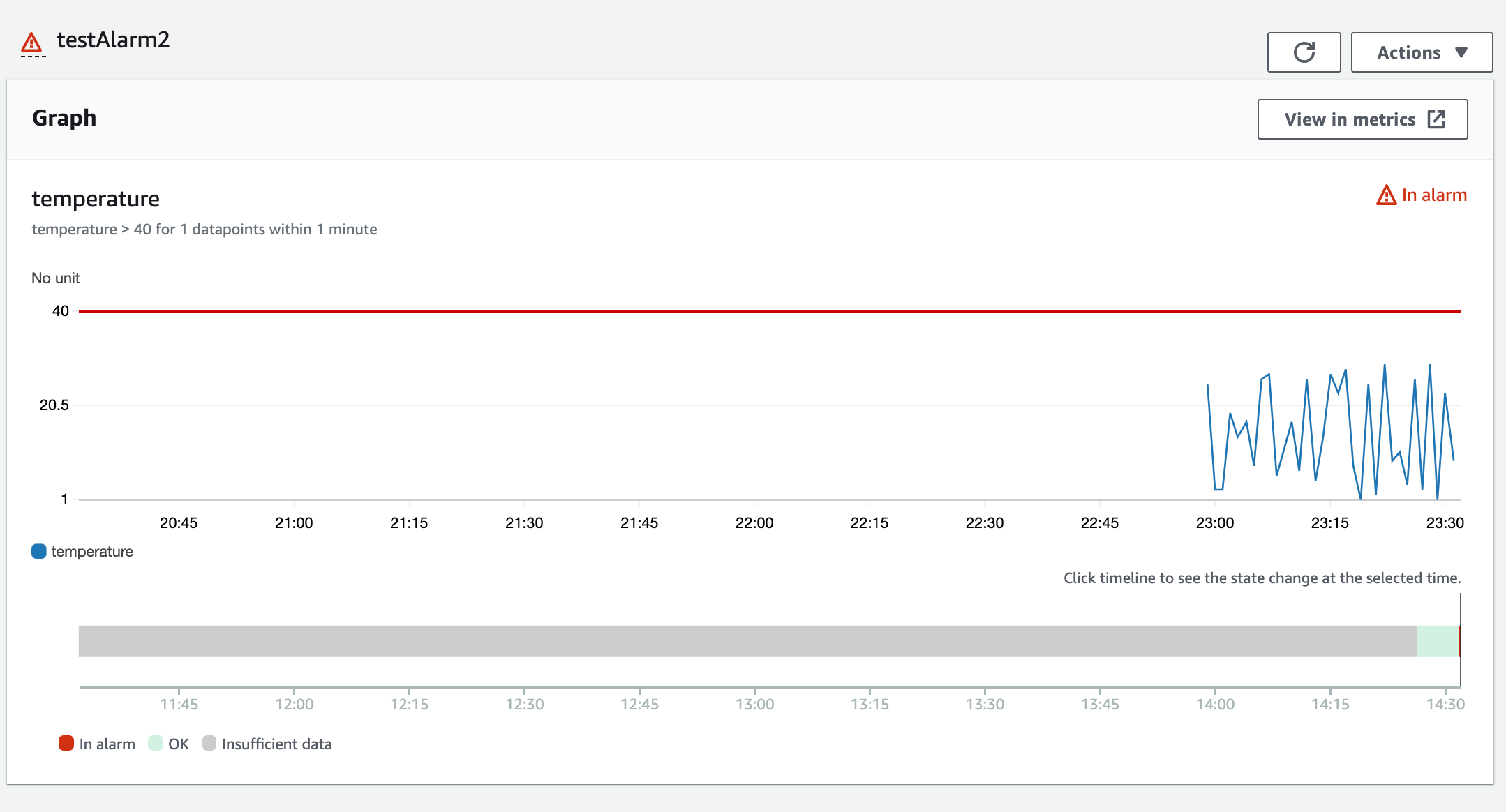
Task: Toggle the temperature legend blue swatch
Action: pos(39,551)
